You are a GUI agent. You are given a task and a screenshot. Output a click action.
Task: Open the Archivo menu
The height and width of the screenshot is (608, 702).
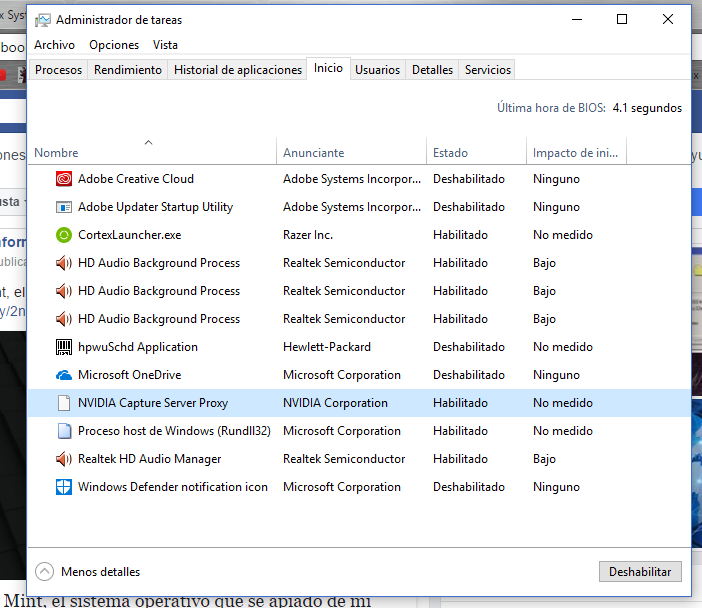pyautogui.click(x=55, y=45)
